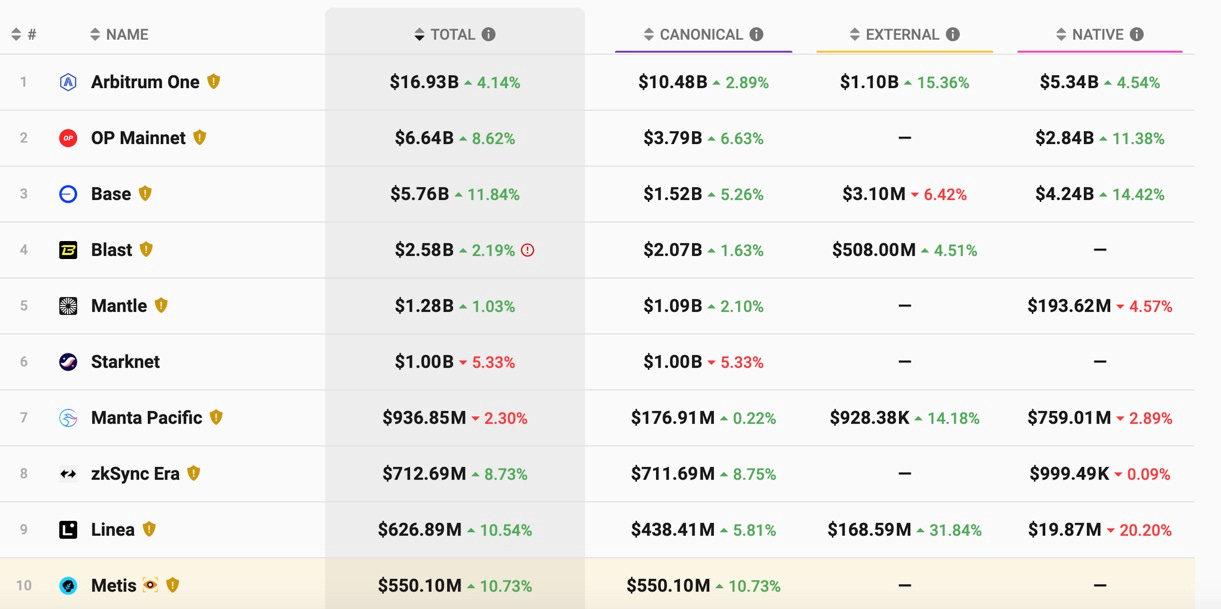Click OP Mainnet native value $2.84B
The image size is (1221, 609).
pos(1065,138)
